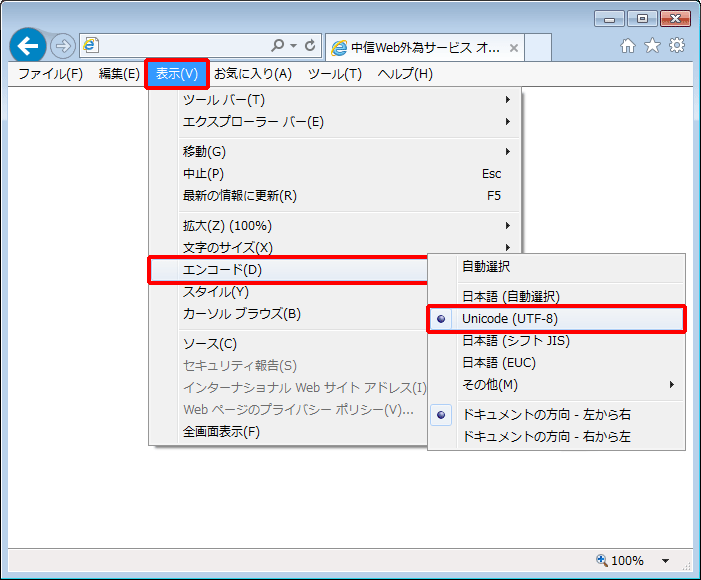Screen dimensions: 701x580
Task: Select Unicode (UTF-8) encoding
Action: (557, 319)
